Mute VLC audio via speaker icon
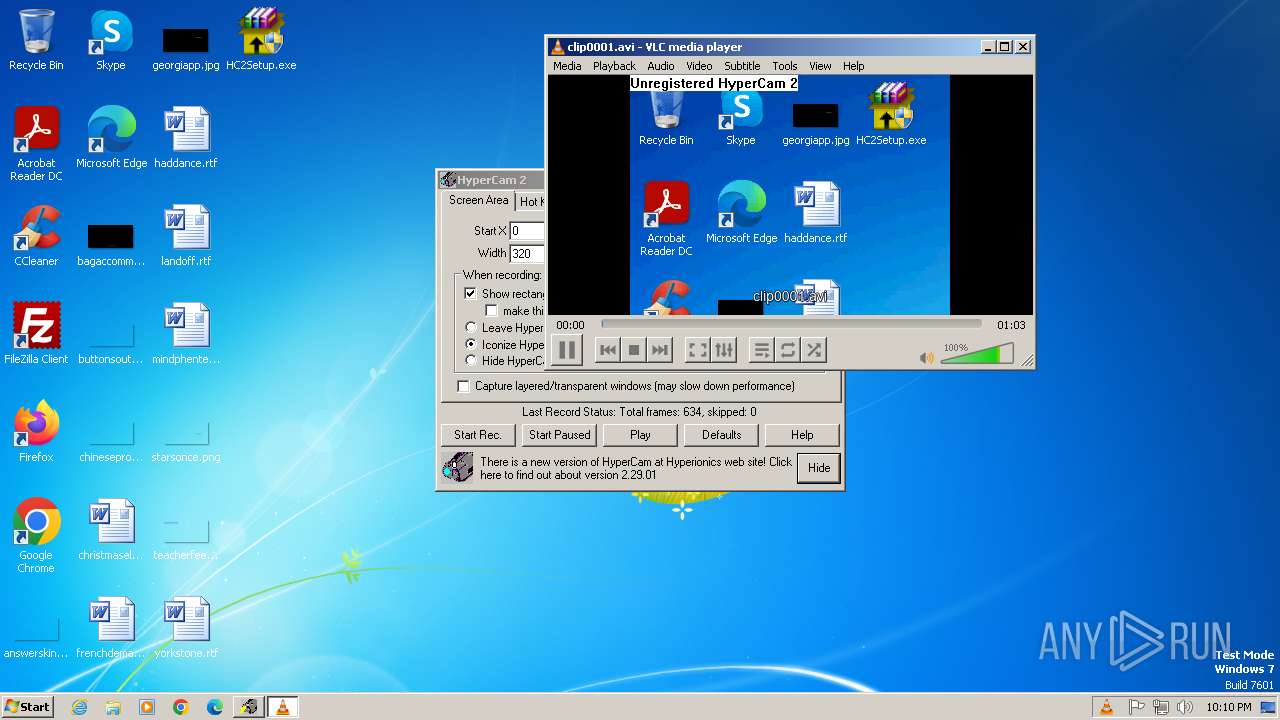 927,358
